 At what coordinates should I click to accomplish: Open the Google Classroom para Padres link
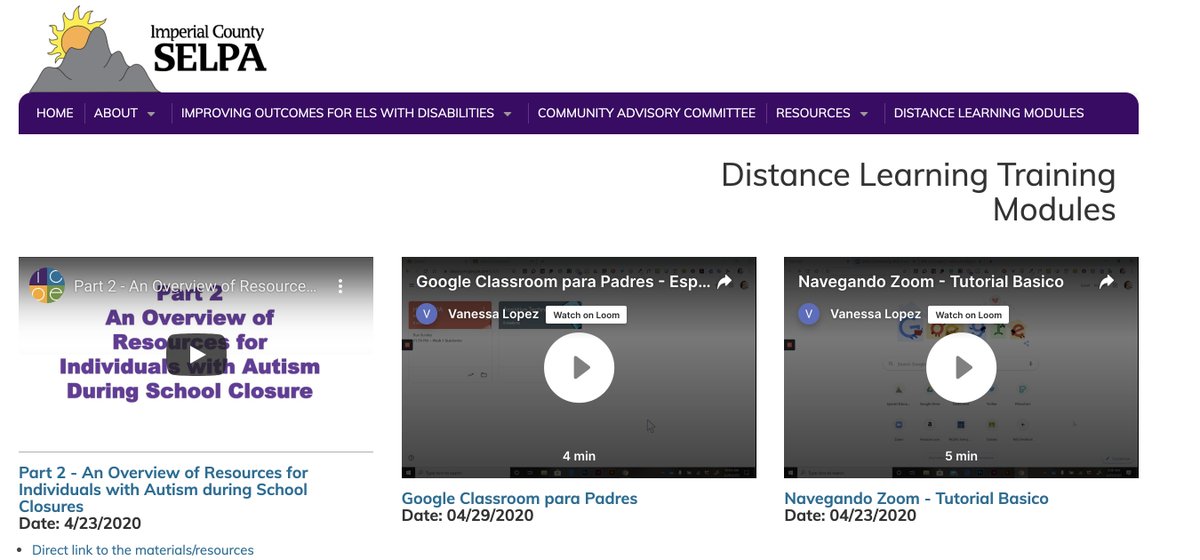click(x=519, y=498)
